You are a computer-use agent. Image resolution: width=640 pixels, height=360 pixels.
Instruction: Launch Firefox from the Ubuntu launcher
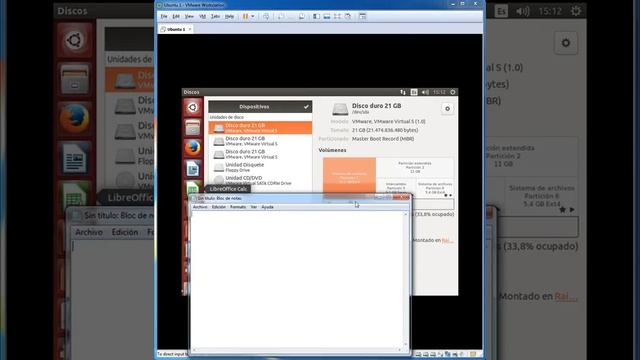click(193, 147)
